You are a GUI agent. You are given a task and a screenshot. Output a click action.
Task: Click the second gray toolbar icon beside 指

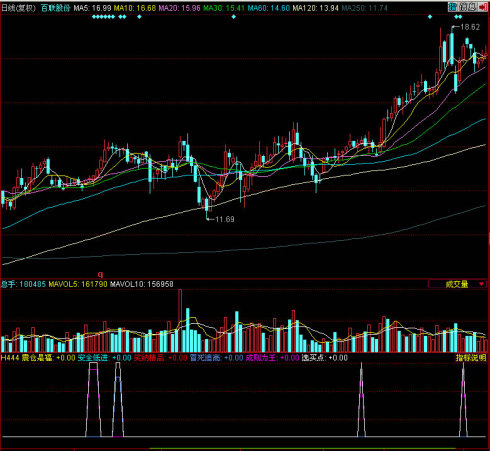point(462,7)
